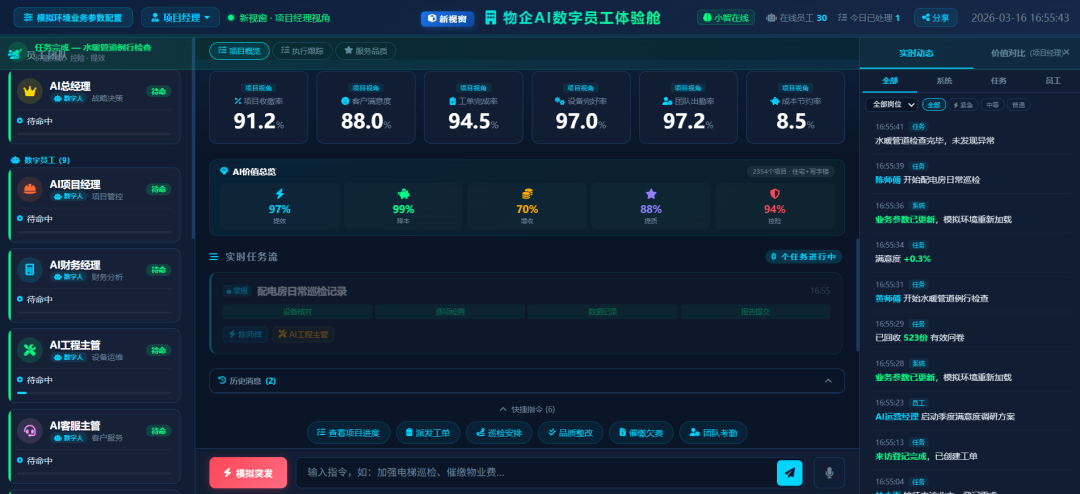Click the wrench avatar of AI工程主管
Image resolution: width=1080 pixels, height=494 pixels.
(x=30, y=351)
